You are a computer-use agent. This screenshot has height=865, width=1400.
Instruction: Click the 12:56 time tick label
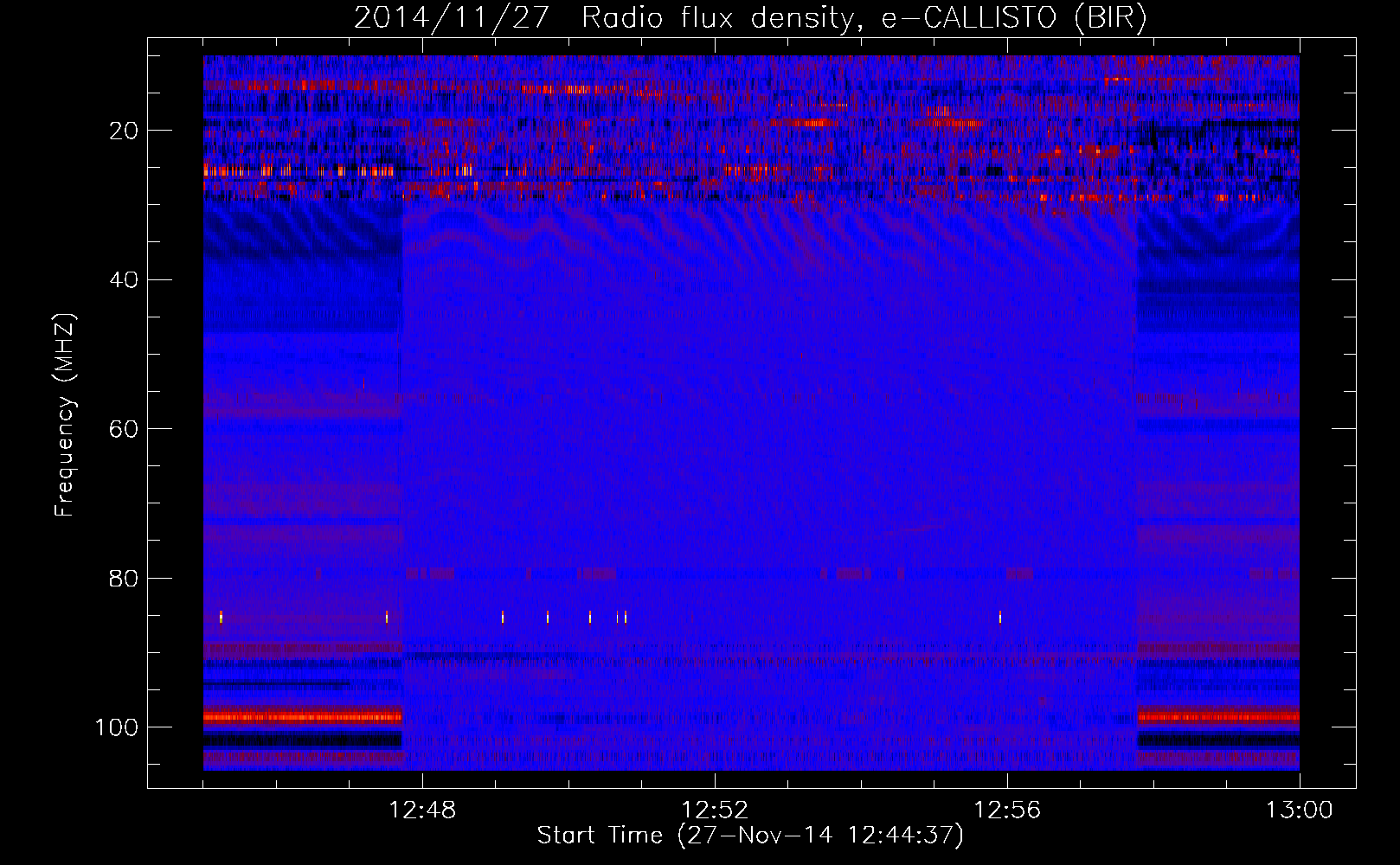1007,811
